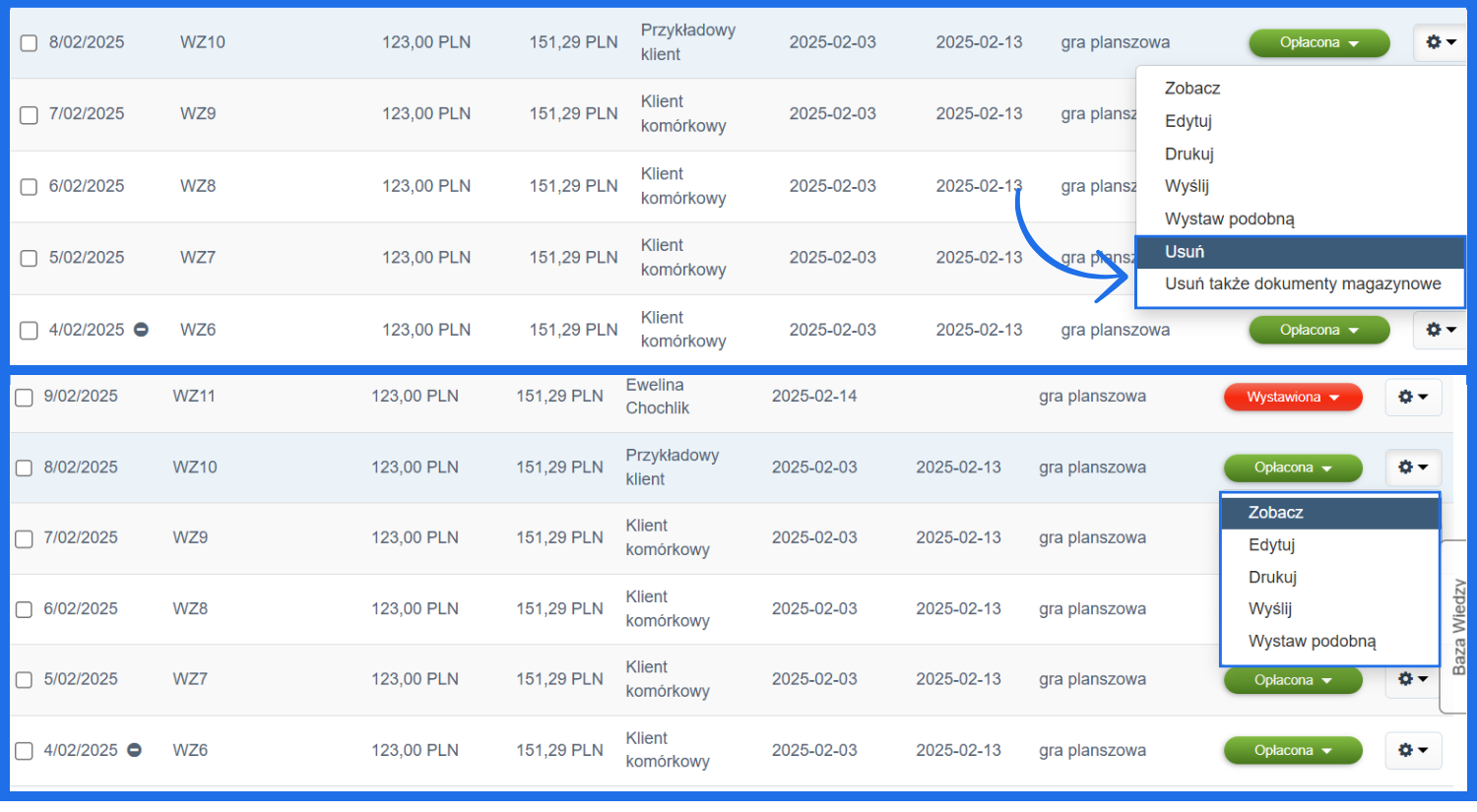Open gear menu for WZ10 in lower panel
The image size is (1477, 812).
(x=1413, y=468)
